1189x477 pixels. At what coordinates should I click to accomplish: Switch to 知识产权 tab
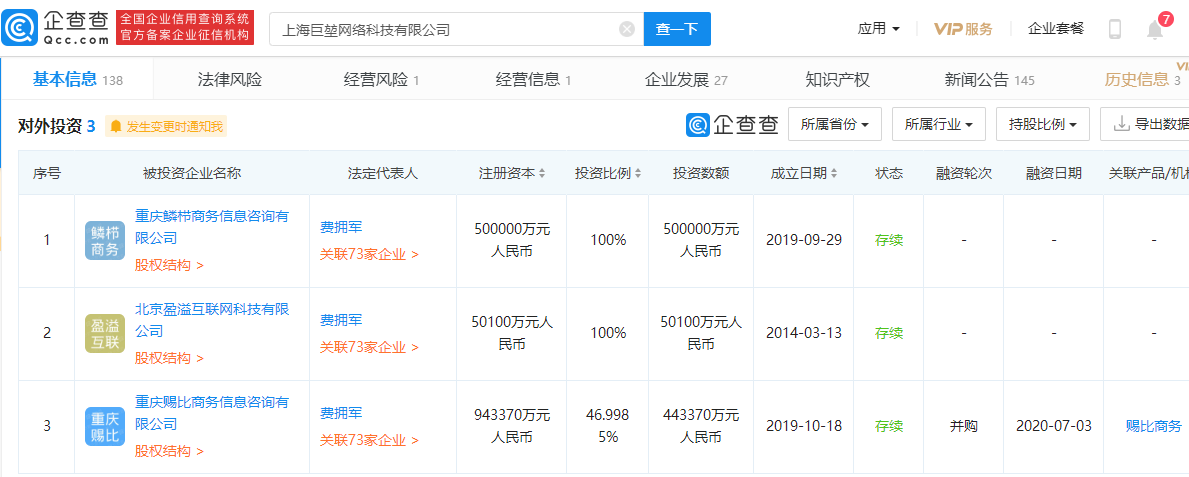[x=837, y=80]
